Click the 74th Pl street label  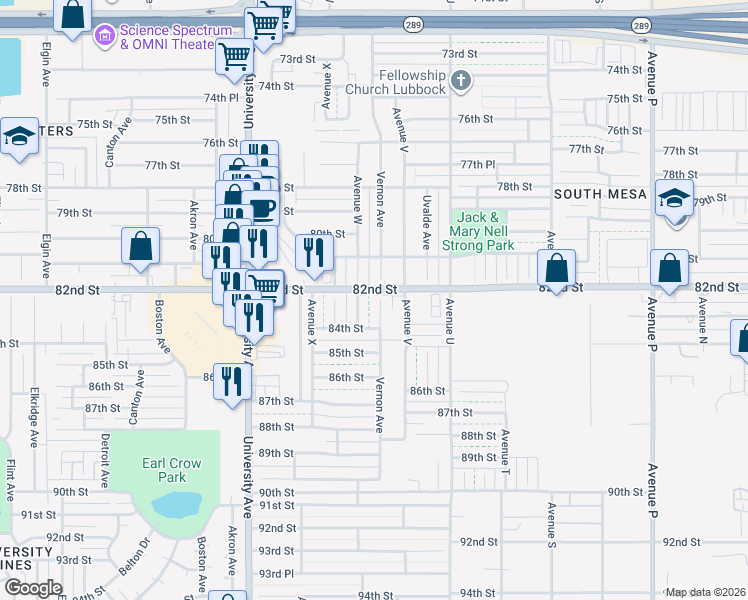click(221, 98)
